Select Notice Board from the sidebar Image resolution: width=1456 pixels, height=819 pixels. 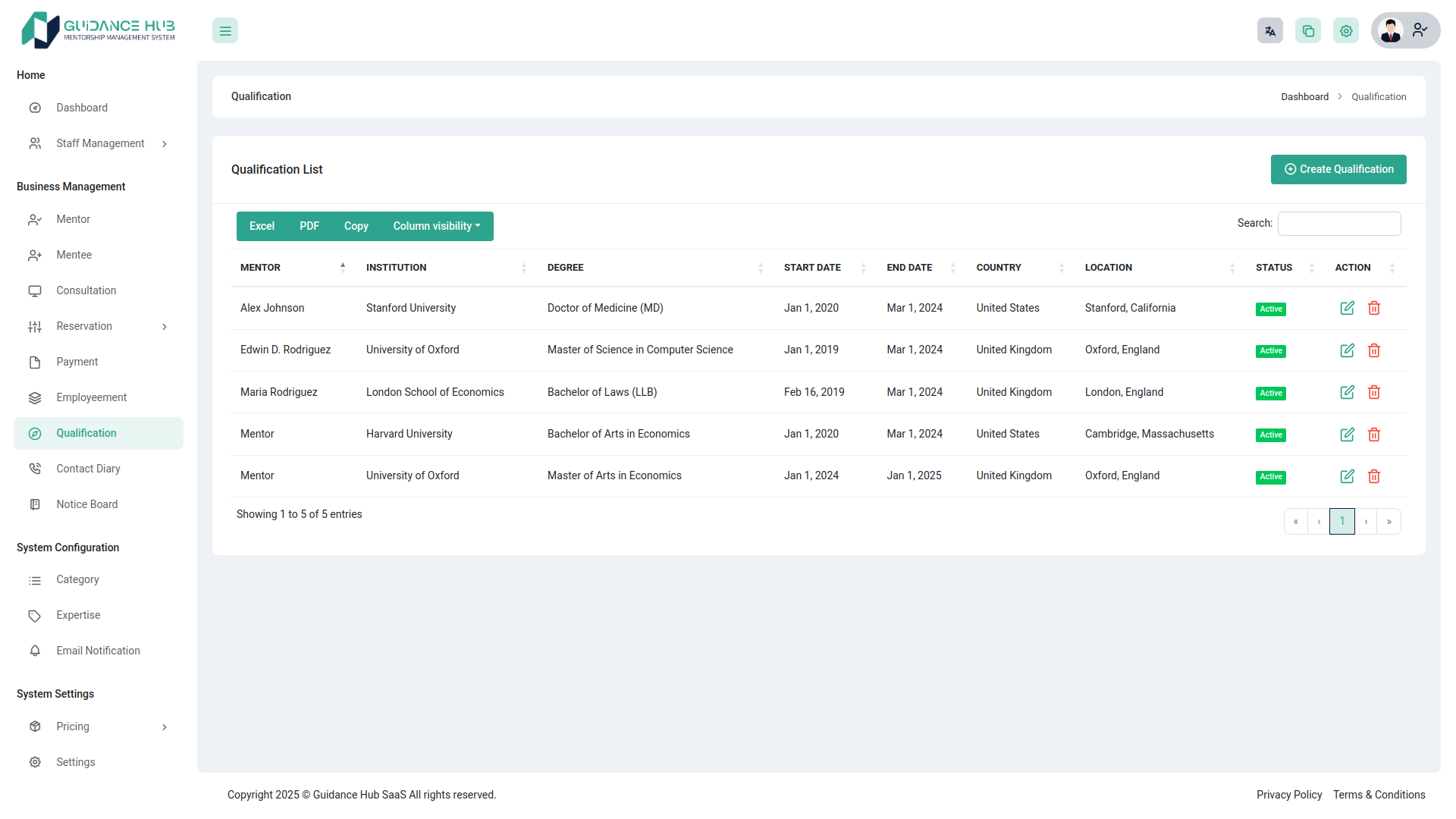pyautogui.click(x=86, y=504)
